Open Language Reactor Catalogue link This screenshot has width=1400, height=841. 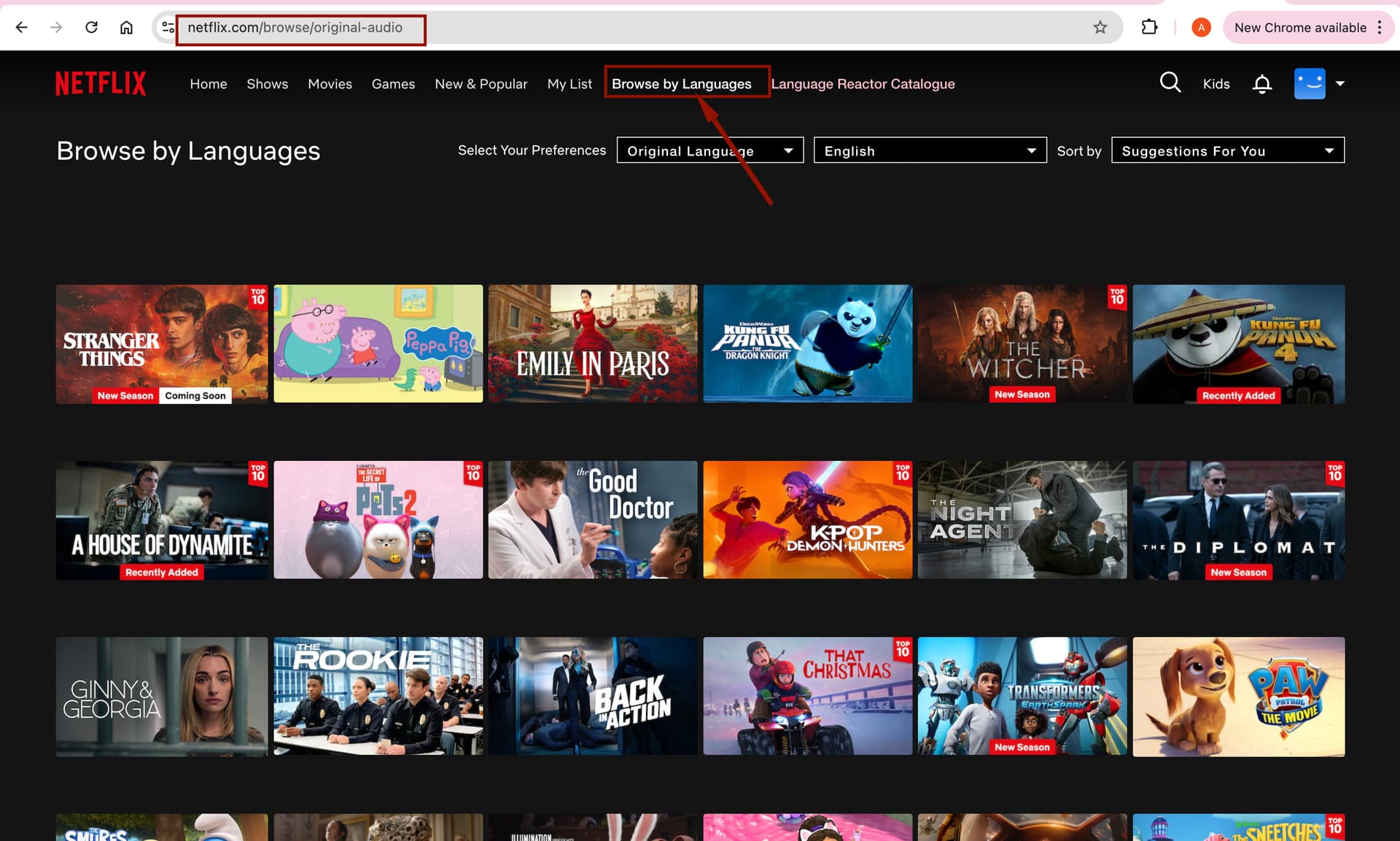pyautogui.click(x=863, y=84)
